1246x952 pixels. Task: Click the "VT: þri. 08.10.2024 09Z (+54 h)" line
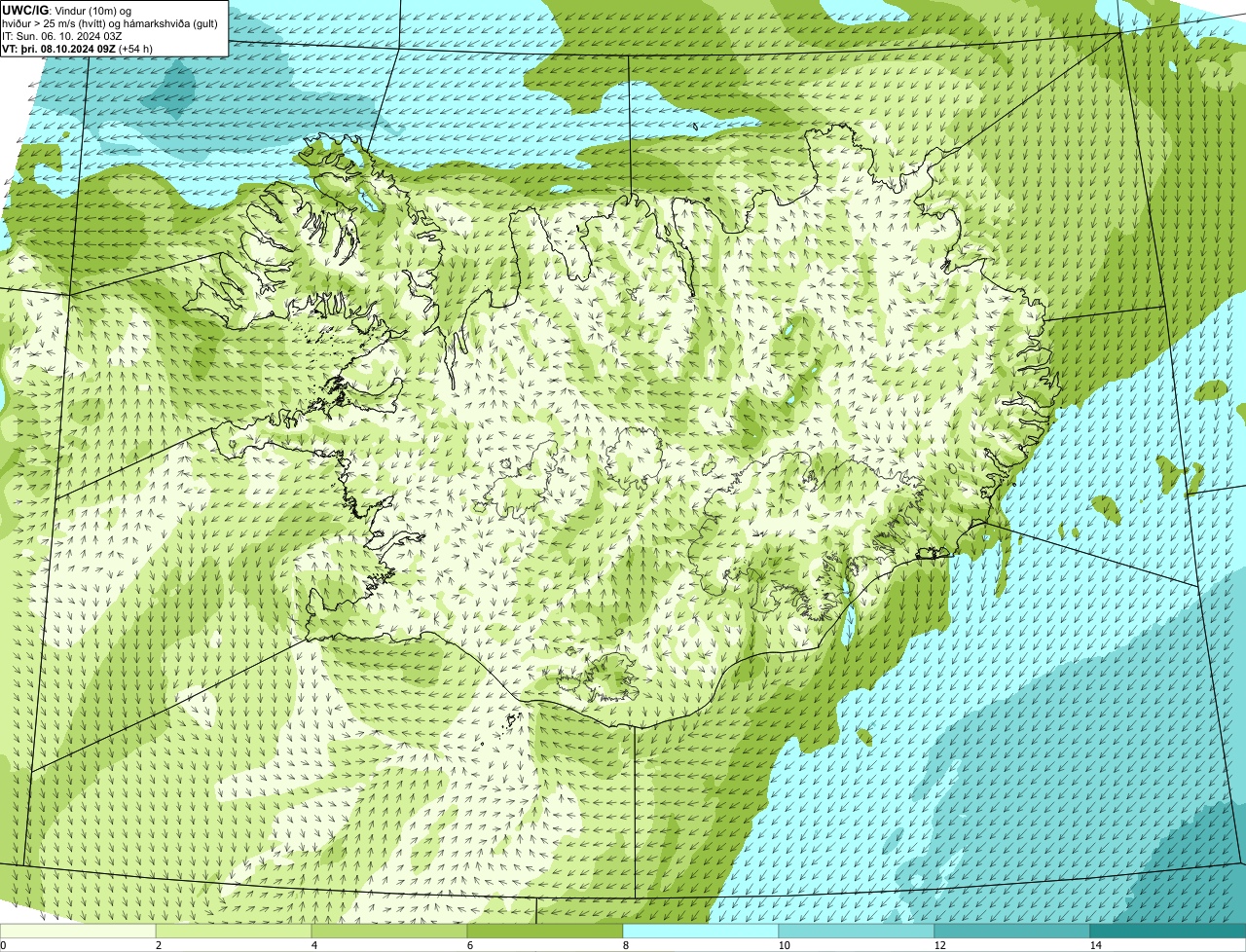pyautogui.click(x=78, y=49)
